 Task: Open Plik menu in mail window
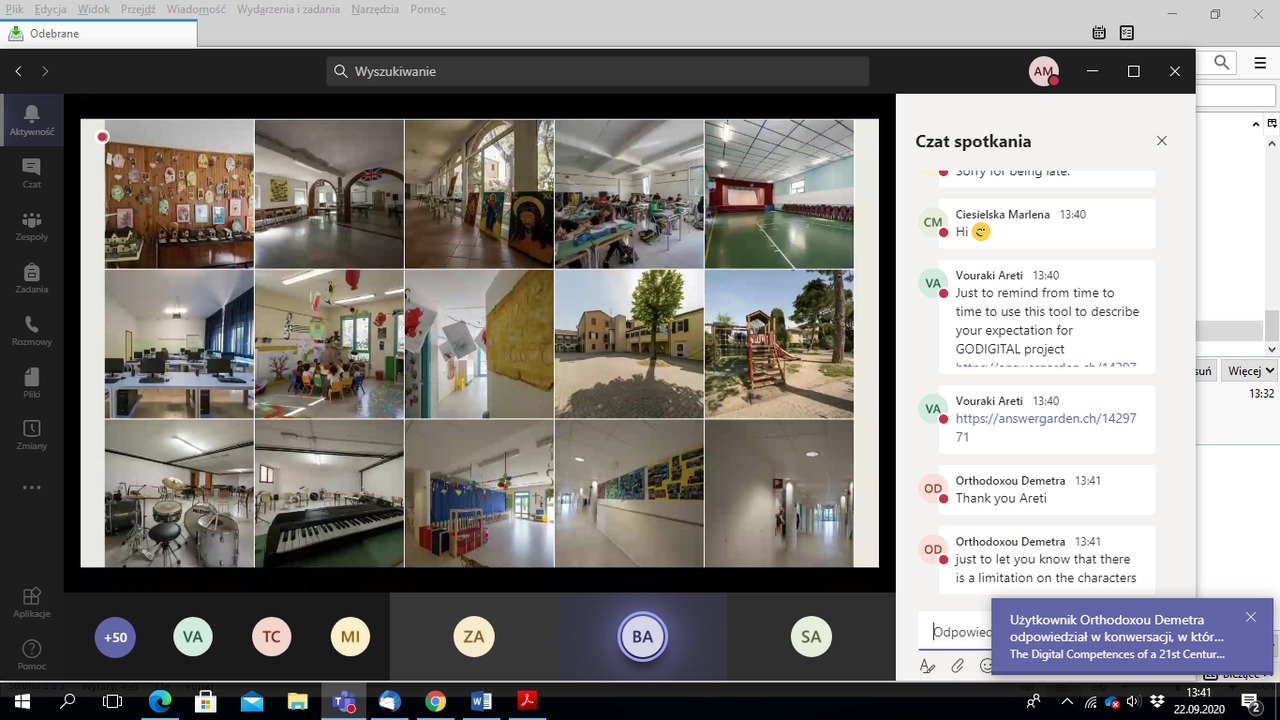tap(14, 9)
